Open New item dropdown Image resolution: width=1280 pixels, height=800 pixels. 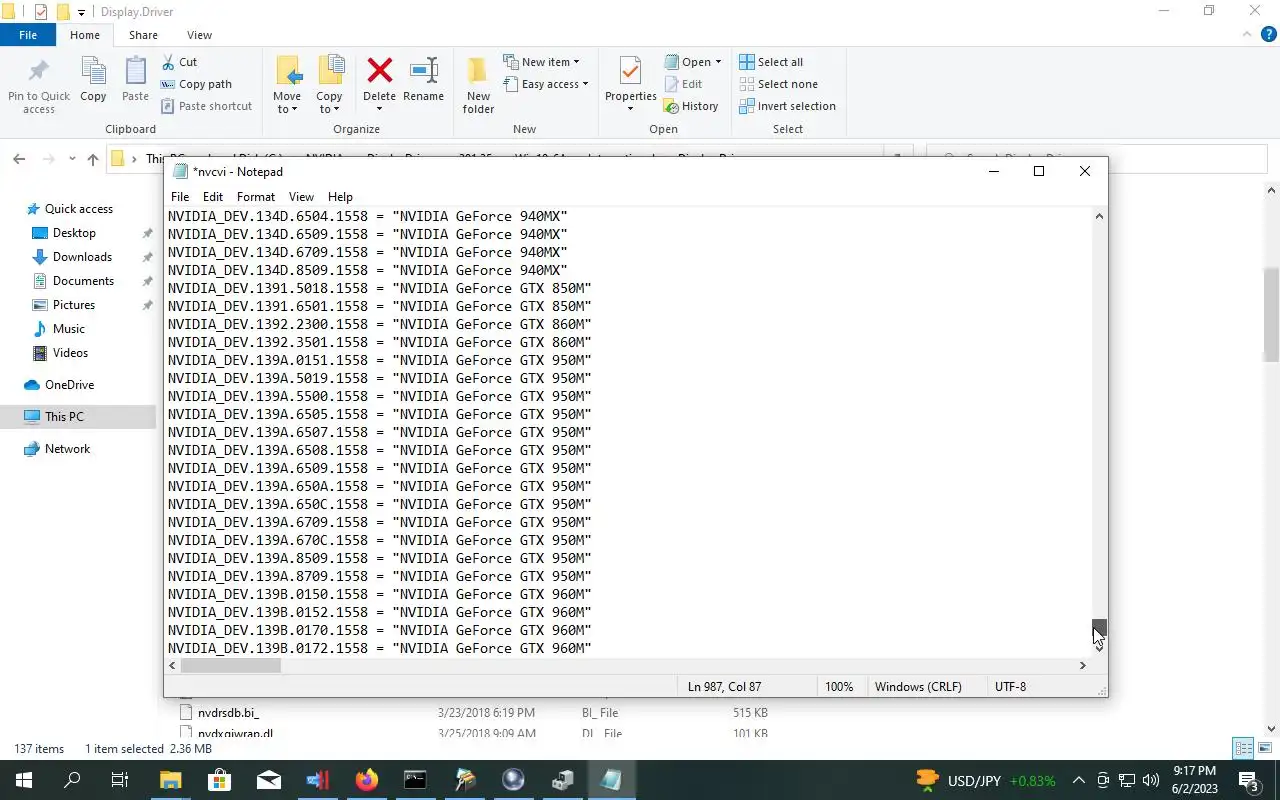coord(541,62)
